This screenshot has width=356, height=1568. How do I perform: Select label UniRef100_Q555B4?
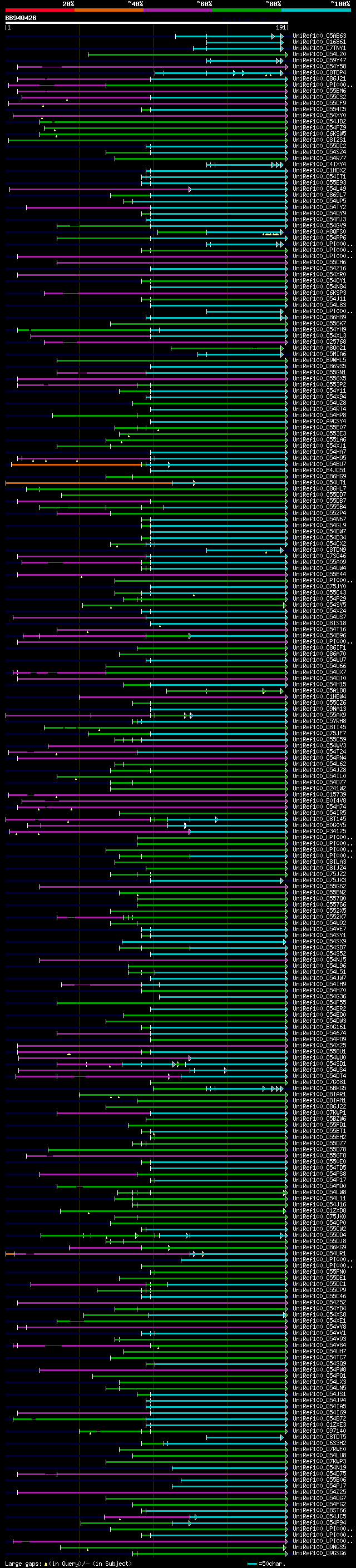coord(319,507)
